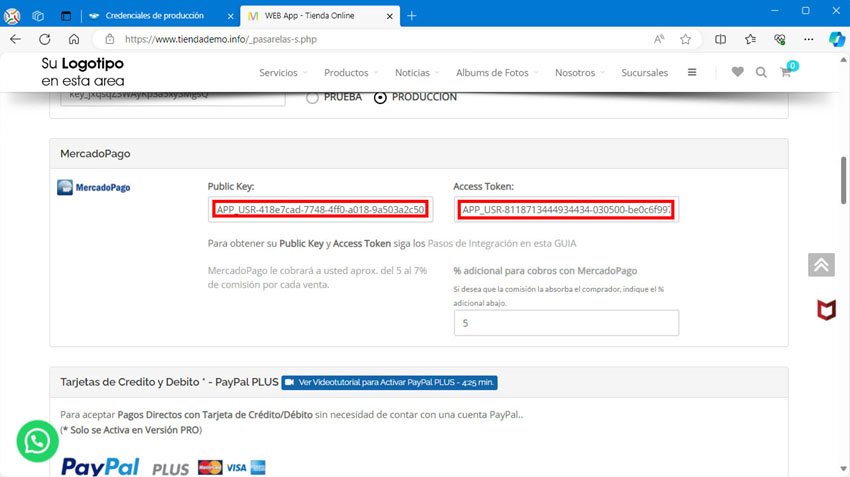The height and width of the screenshot is (477, 850).
Task: Open the shopping cart icon
Action: coord(785,72)
